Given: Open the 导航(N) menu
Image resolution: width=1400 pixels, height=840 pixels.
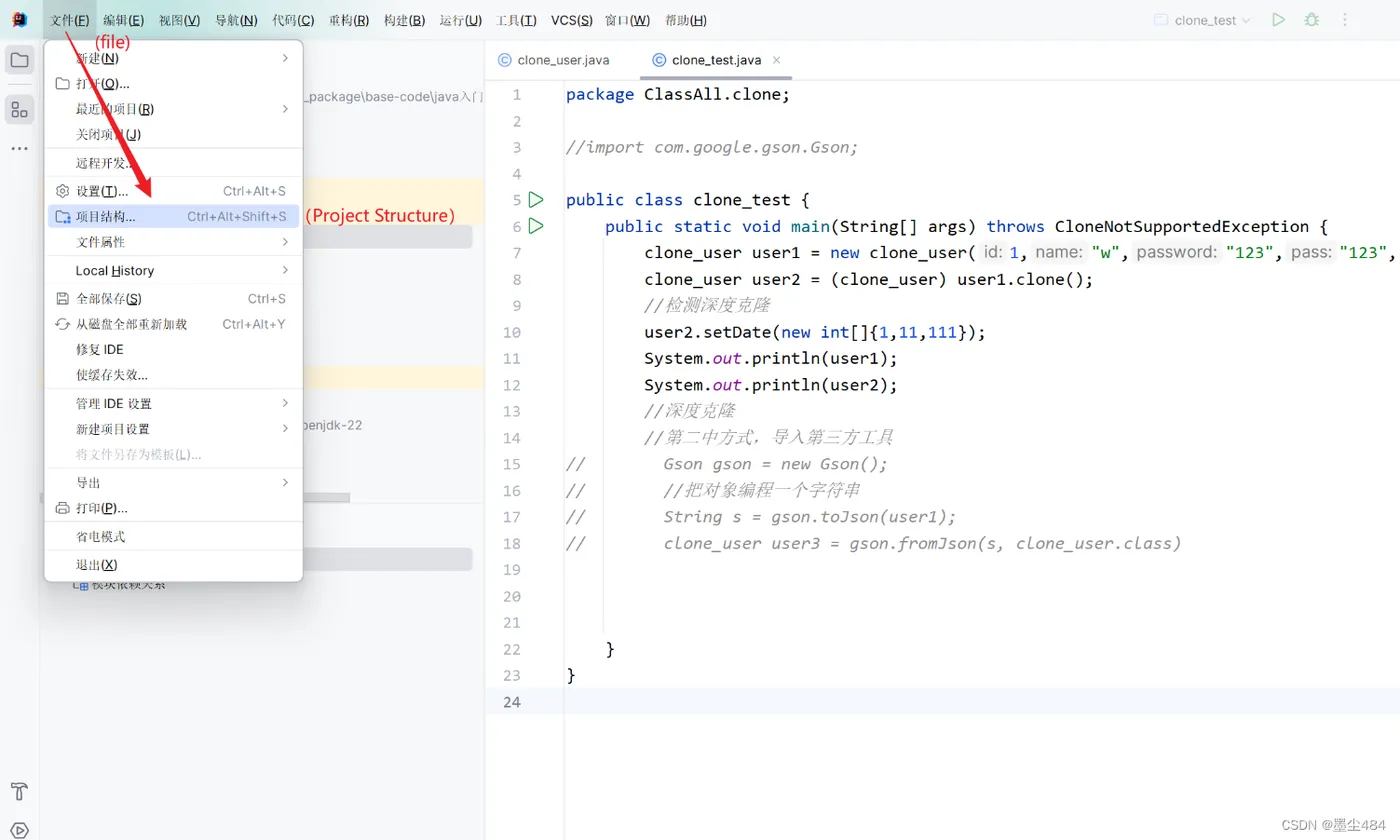Looking at the screenshot, I should click(x=237, y=20).
